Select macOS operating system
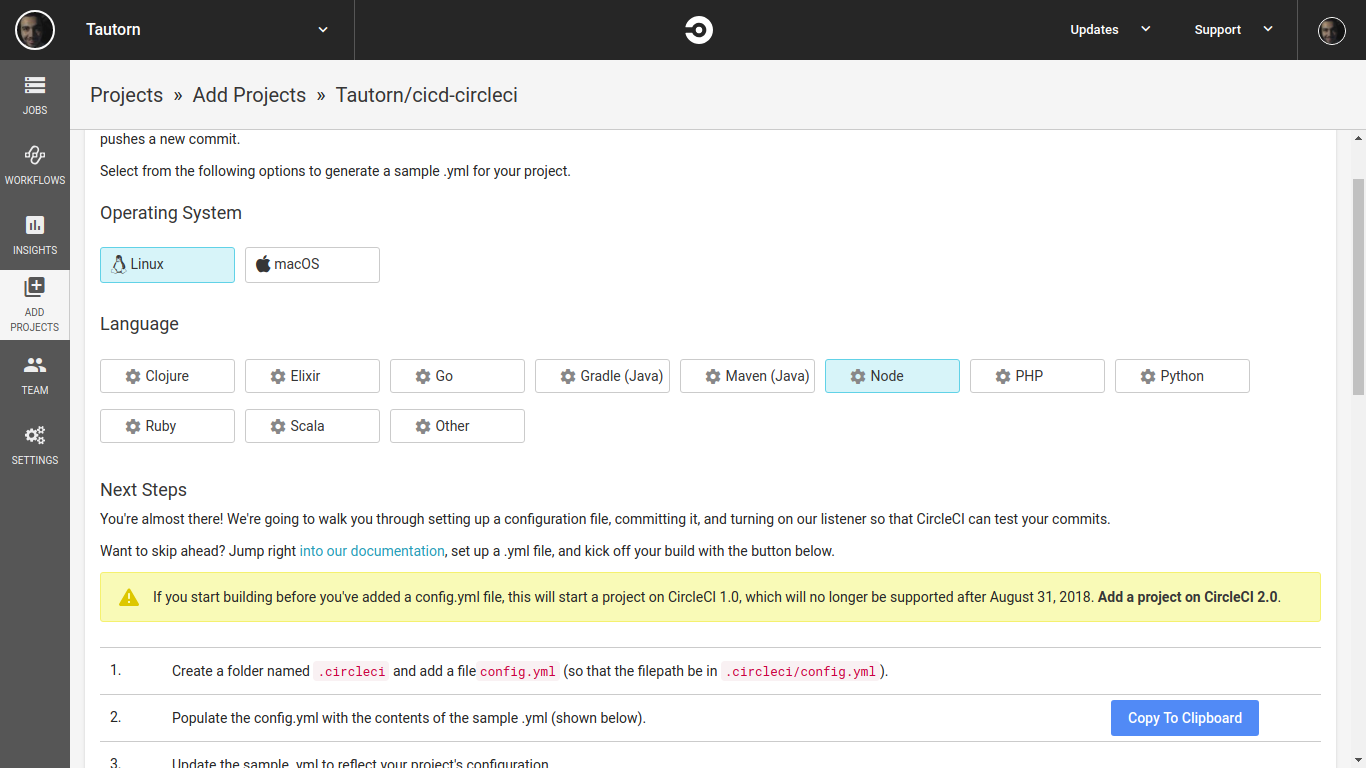Screen dimensions: 1366x768 tap(312, 265)
